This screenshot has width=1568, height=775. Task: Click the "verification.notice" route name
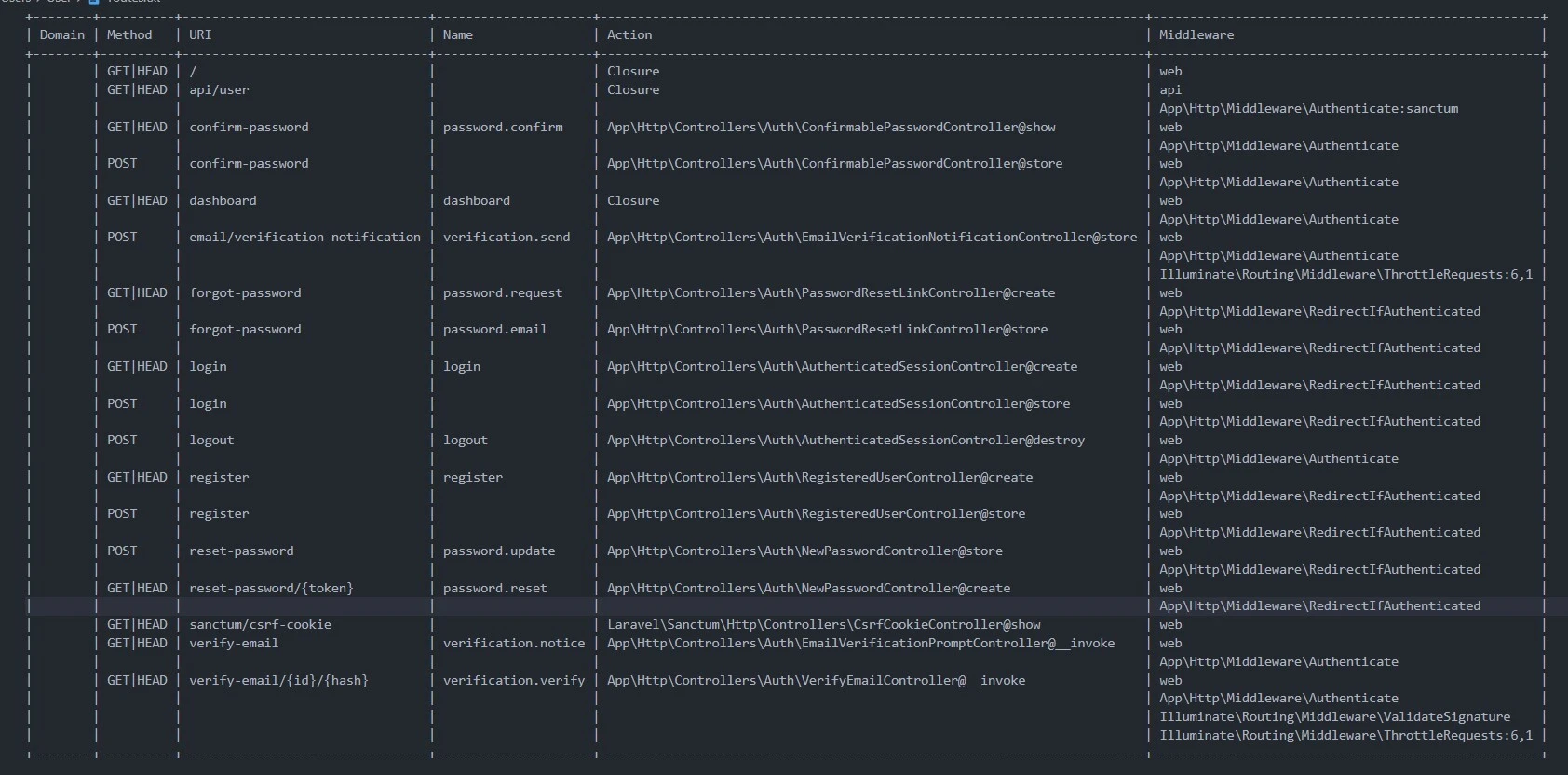click(x=514, y=644)
